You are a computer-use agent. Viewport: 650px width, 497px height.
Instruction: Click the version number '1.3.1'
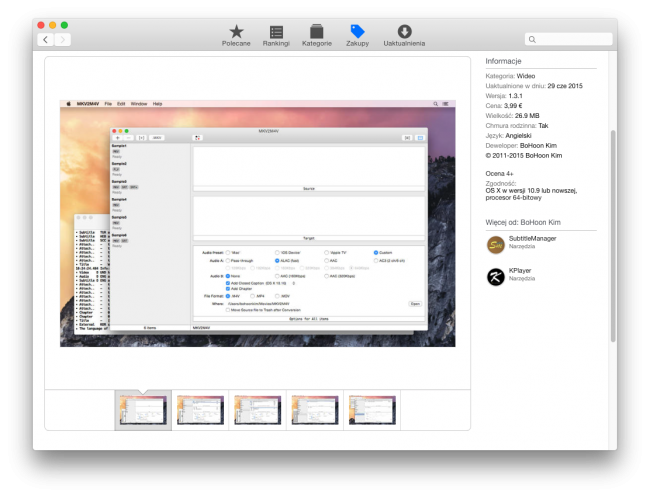(515, 96)
